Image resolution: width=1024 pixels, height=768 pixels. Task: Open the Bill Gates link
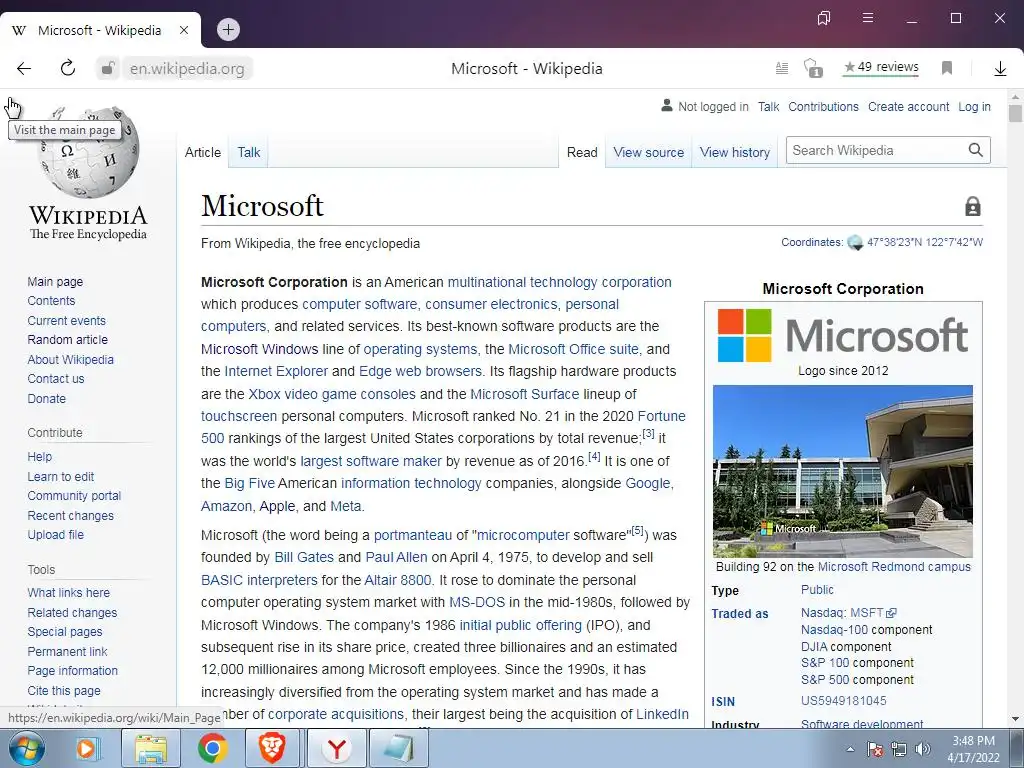(304, 557)
